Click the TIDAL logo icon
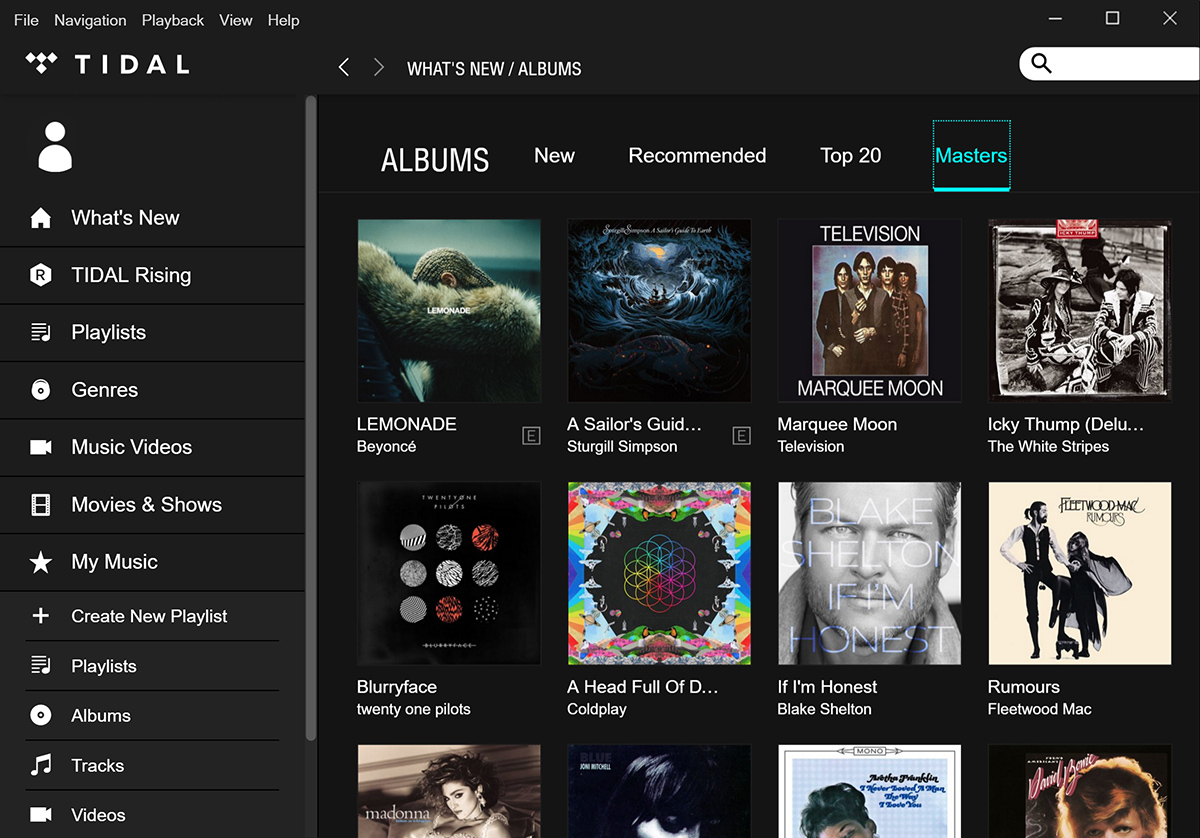 [x=42, y=64]
